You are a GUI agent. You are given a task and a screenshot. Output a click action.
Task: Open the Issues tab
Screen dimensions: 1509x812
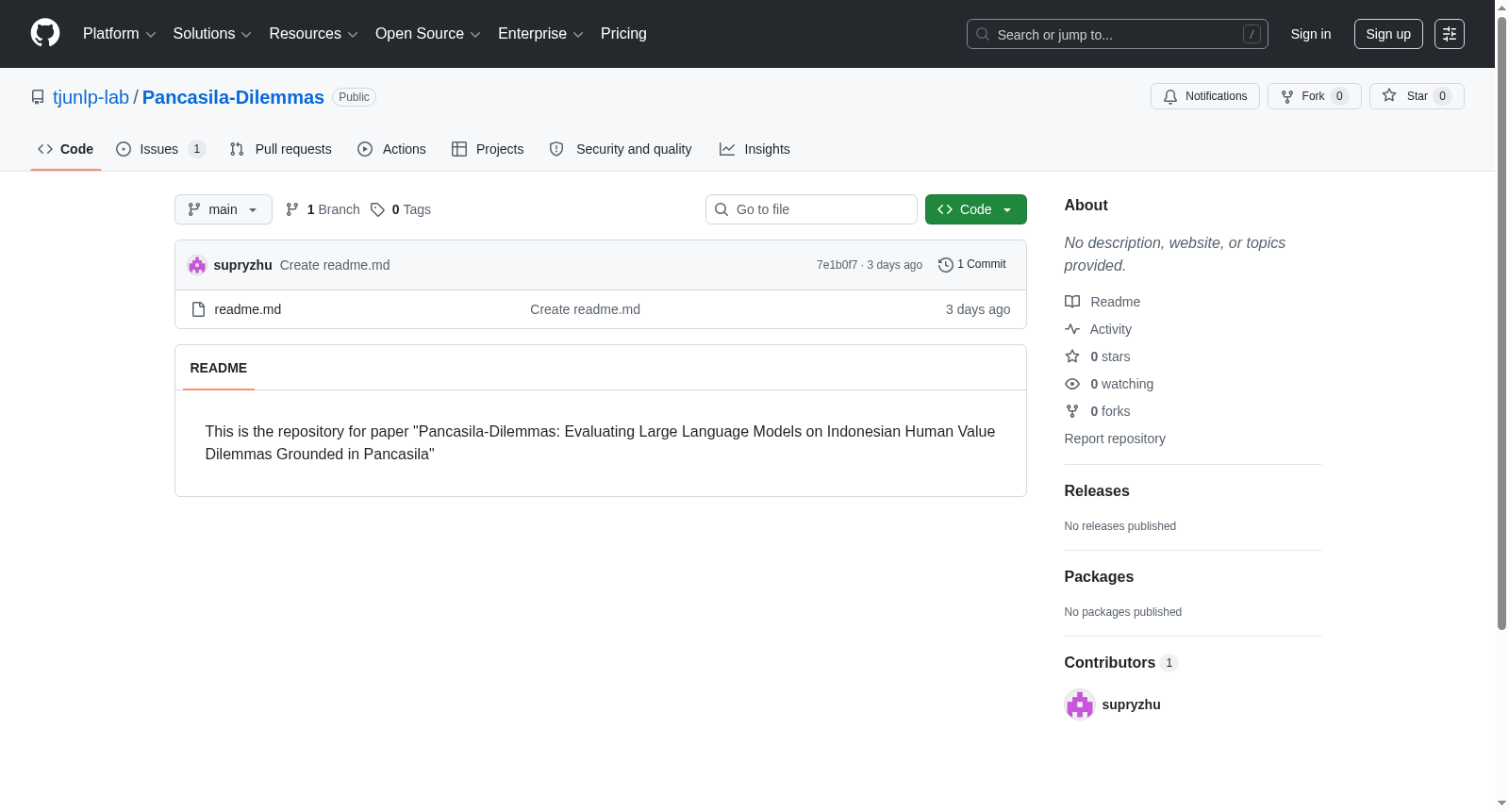click(x=160, y=149)
